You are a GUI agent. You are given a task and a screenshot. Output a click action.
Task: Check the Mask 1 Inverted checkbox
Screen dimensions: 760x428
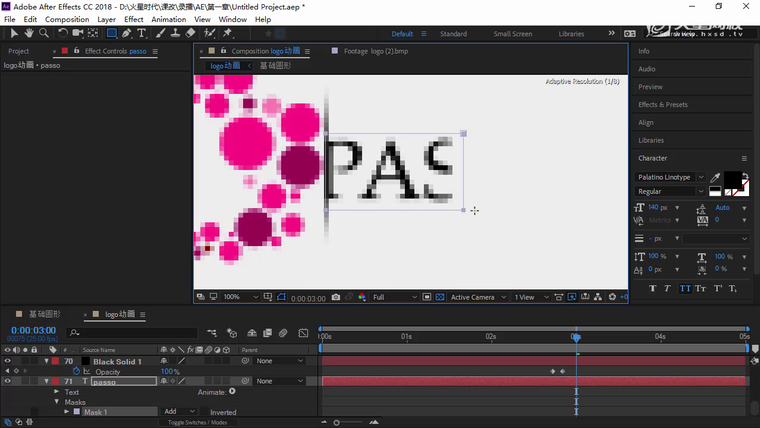pos(204,412)
